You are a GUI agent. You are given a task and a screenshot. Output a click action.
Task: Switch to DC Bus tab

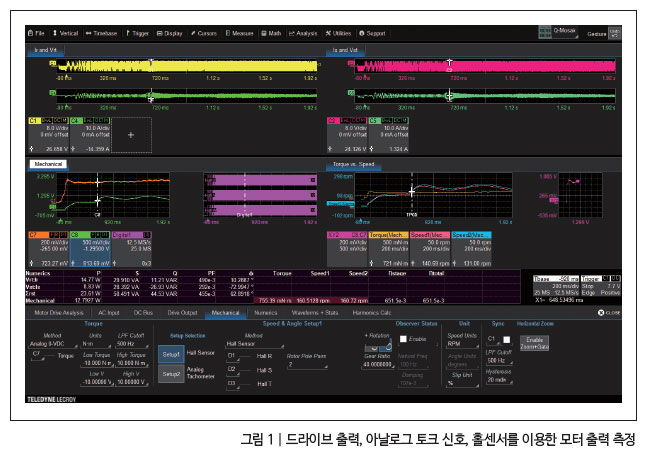(143, 313)
